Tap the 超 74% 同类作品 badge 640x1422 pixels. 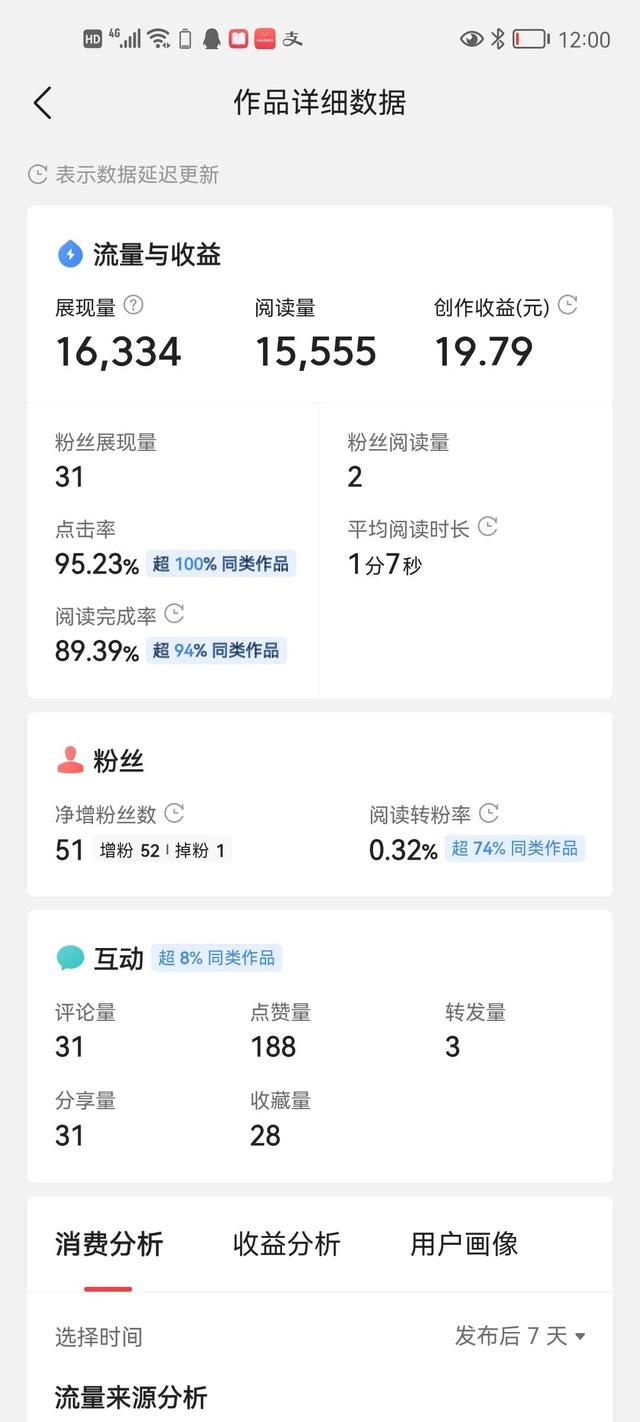[x=515, y=849]
